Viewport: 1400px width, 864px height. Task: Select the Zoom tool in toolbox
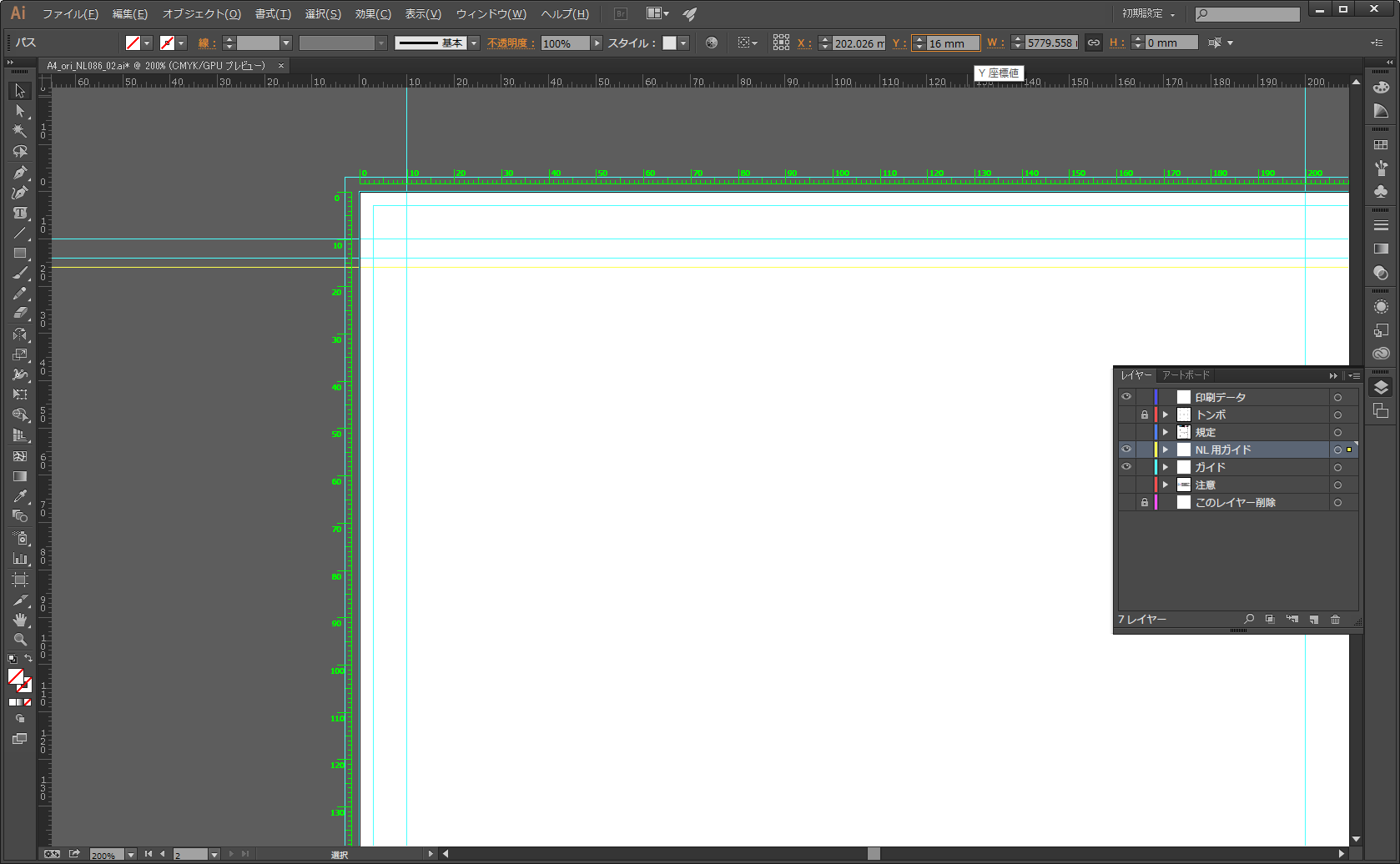(20, 640)
